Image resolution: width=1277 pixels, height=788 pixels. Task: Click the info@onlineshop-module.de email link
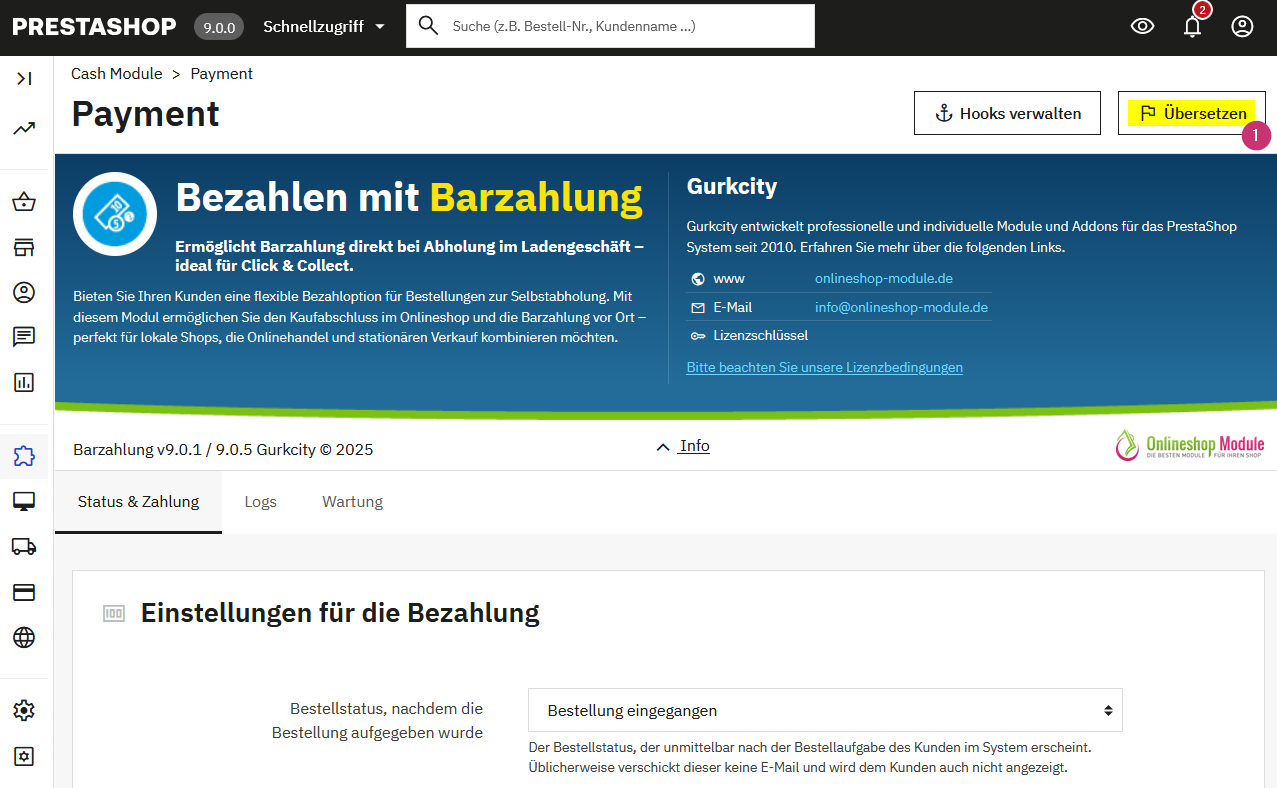tap(901, 307)
